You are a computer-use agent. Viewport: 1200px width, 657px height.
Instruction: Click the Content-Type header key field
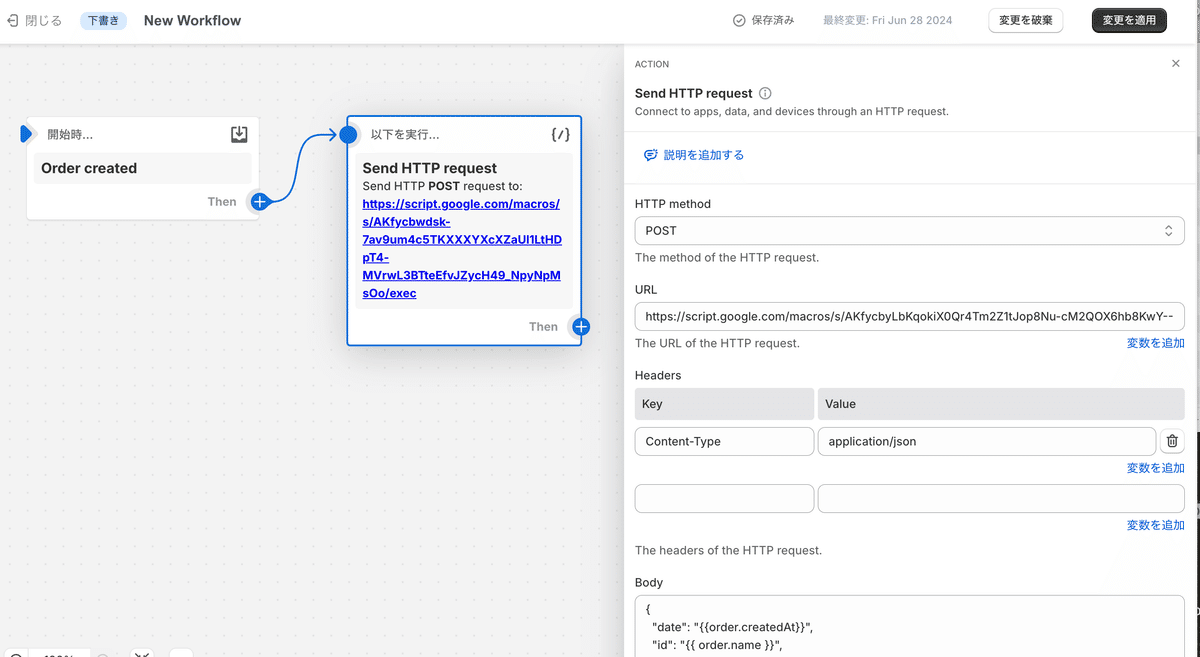724,441
